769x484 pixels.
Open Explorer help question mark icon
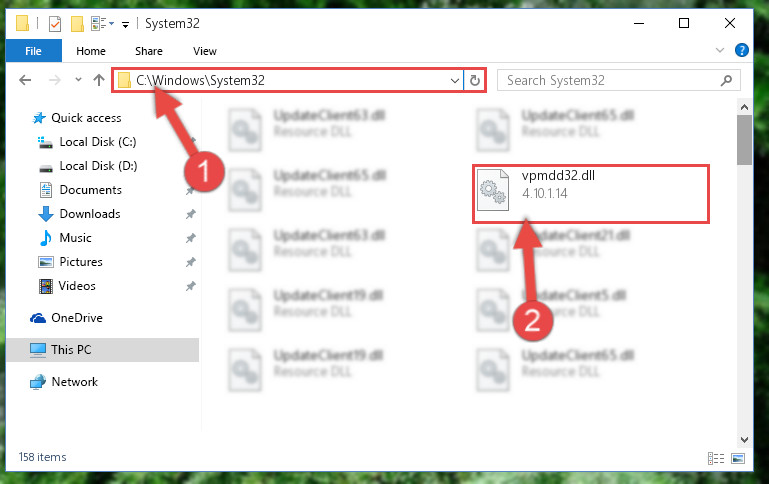742,50
